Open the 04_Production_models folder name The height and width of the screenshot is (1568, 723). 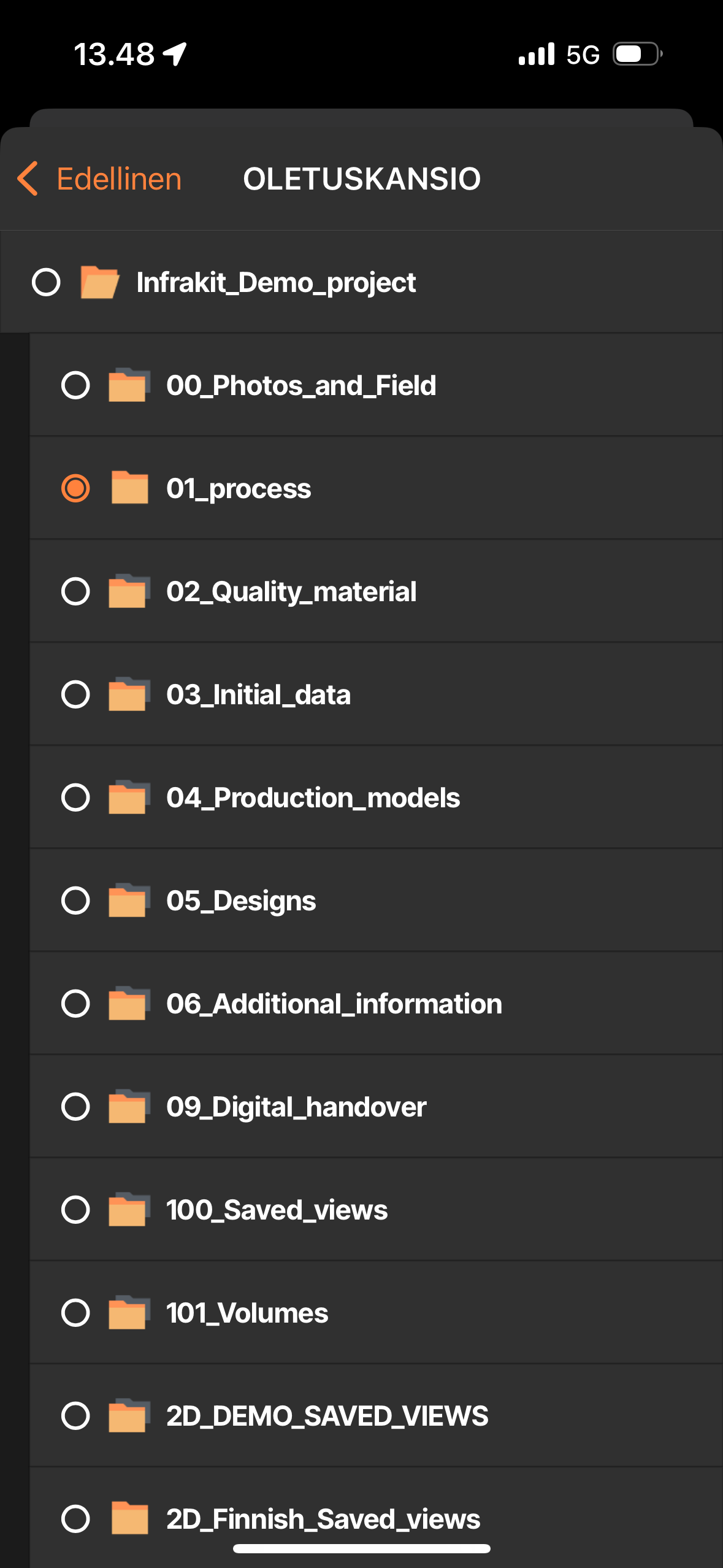(x=313, y=797)
